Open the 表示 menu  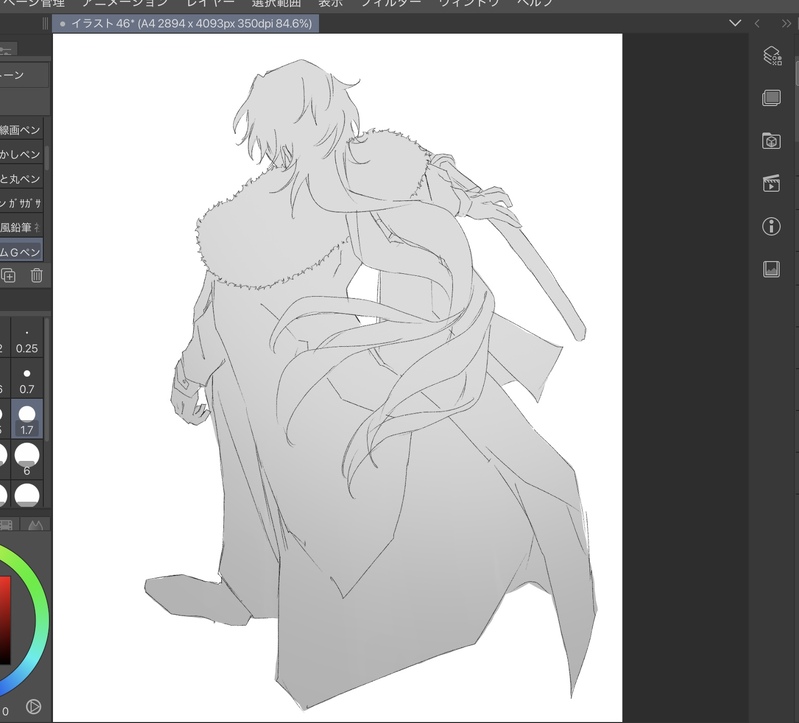click(x=330, y=3)
